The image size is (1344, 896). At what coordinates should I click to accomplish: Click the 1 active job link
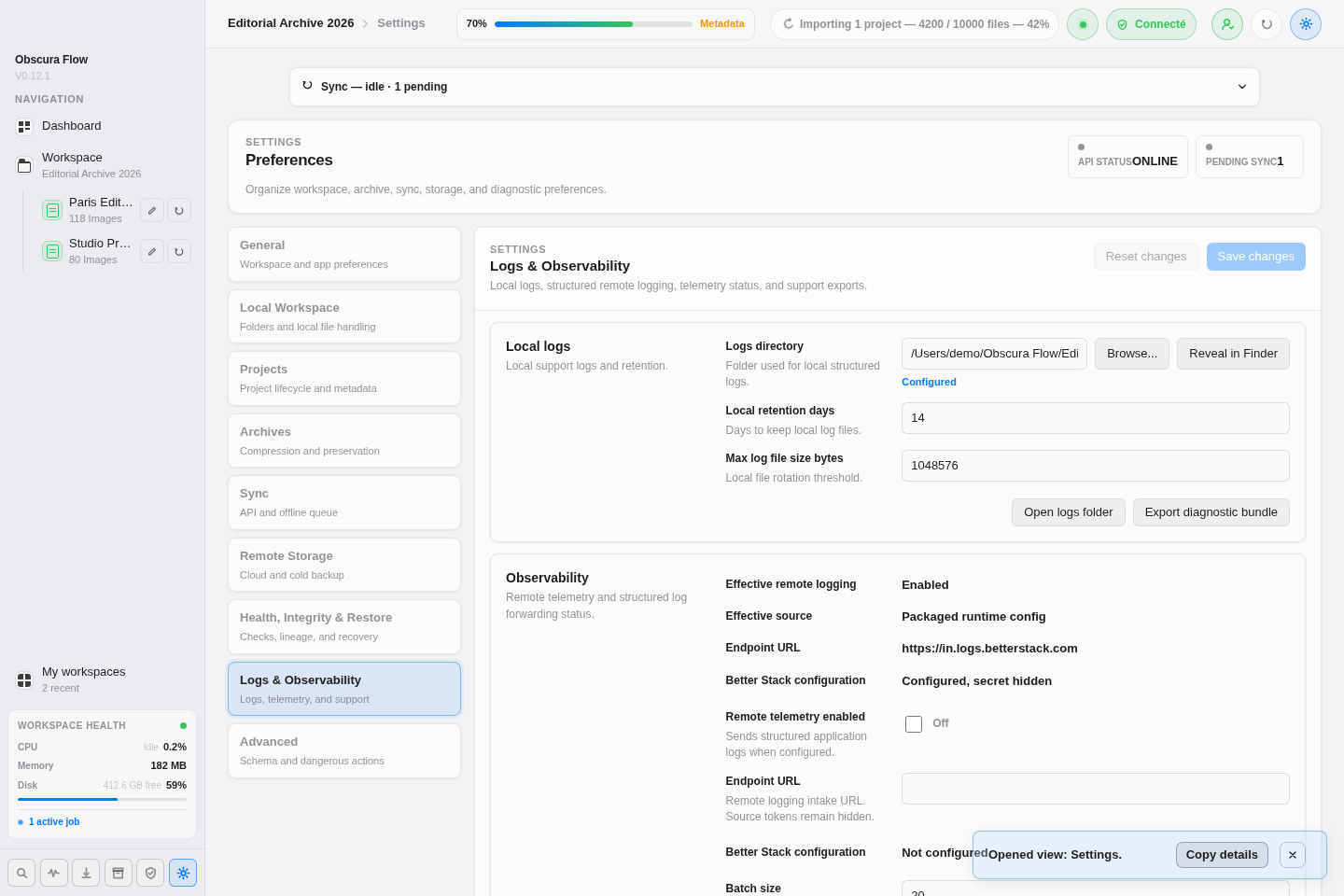pos(54,822)
